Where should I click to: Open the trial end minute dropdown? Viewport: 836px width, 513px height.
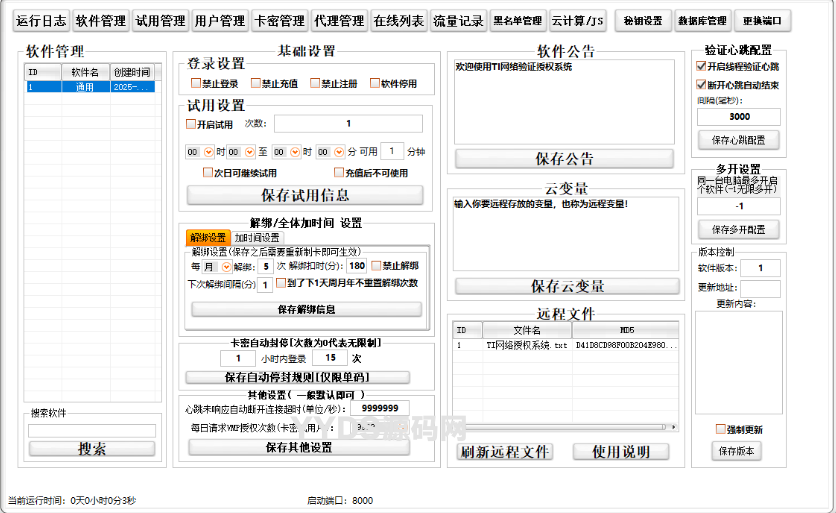tap(338, 152)
